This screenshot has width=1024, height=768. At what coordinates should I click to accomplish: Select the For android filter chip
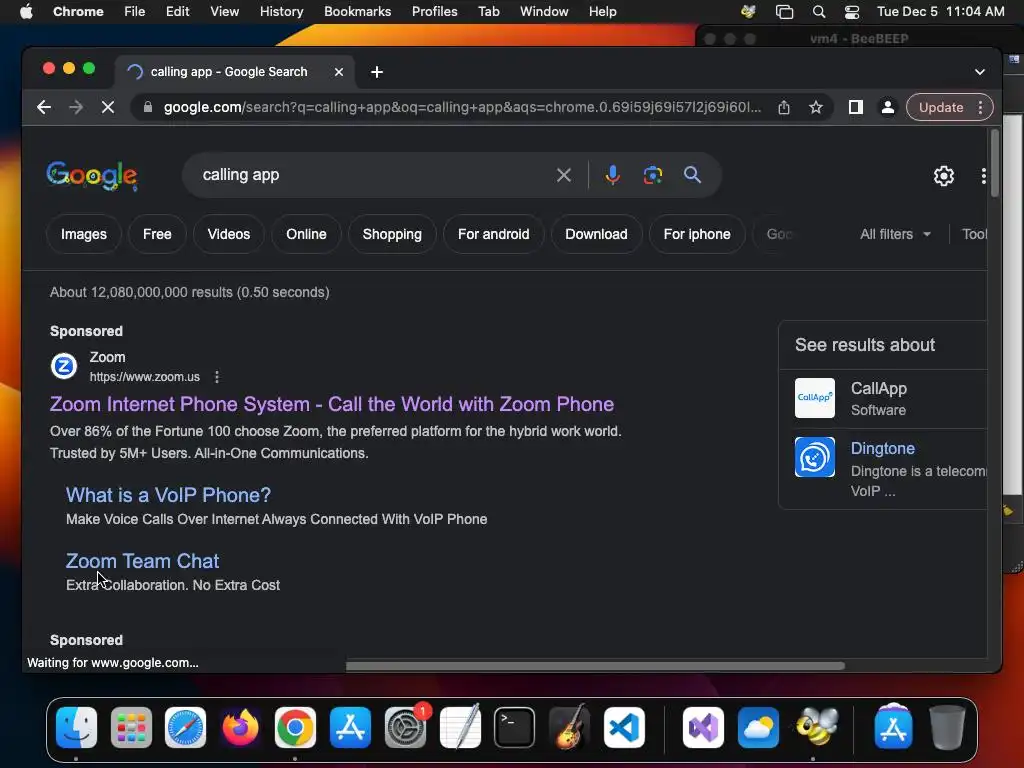[x=494, y=234]
